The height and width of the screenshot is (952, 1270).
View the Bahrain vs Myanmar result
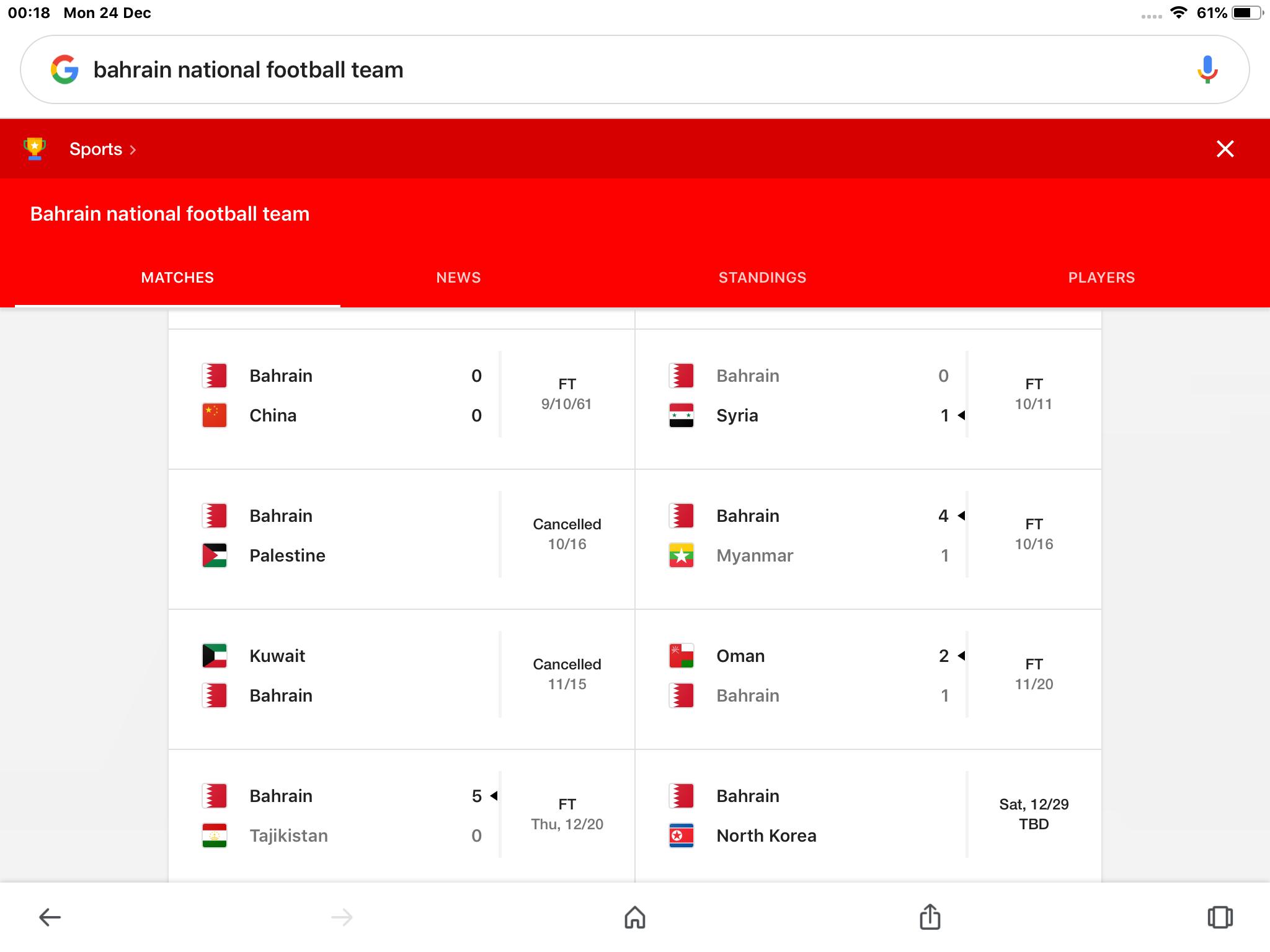click(x=868, y=535)
